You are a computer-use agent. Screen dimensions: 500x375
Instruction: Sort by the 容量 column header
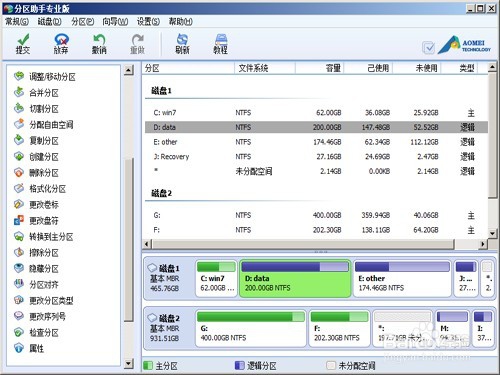319,68
